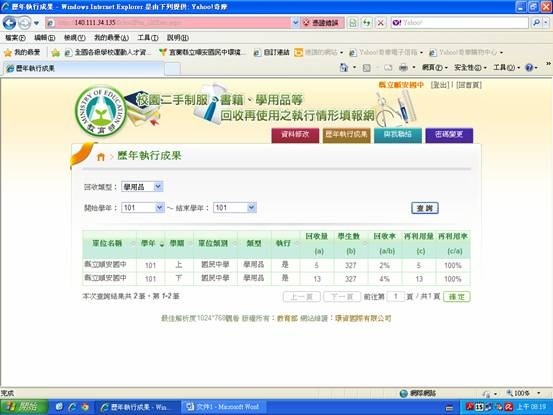This screenshot has width=553, height=415.
Task: Click the printer icon in command bar
Action: click(x=403, y=67)
